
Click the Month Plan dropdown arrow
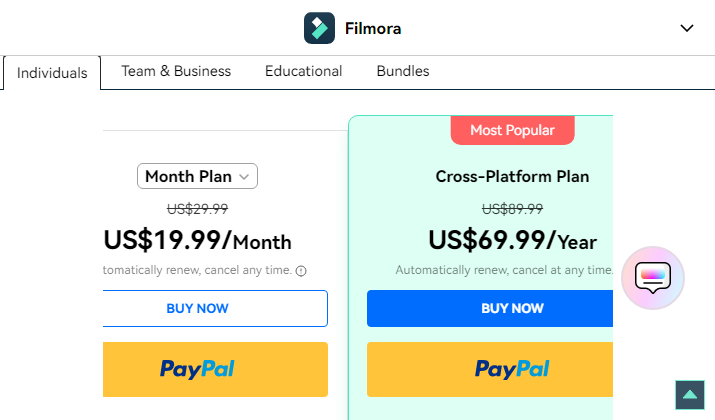244,177
